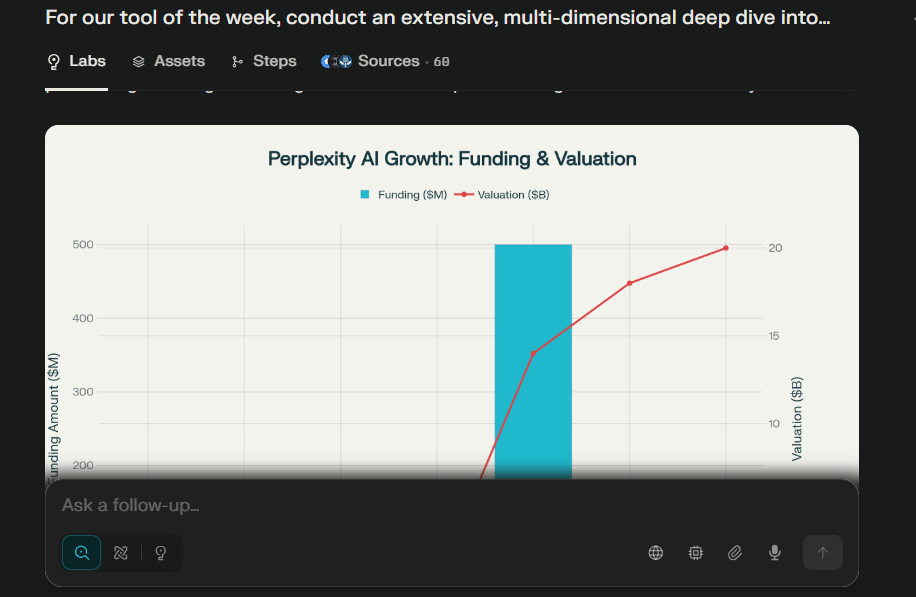
Task: Click the teal Funding legend color square
Action: point(365,195)
